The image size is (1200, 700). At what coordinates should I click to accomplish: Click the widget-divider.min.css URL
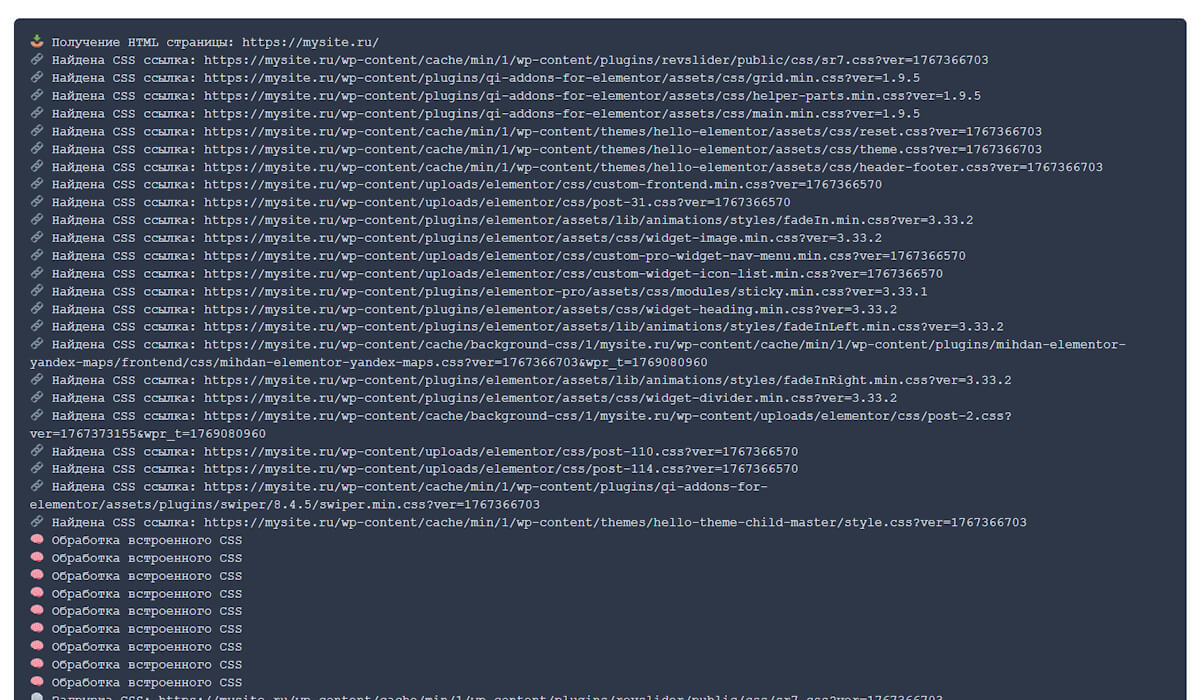(550, 399)
